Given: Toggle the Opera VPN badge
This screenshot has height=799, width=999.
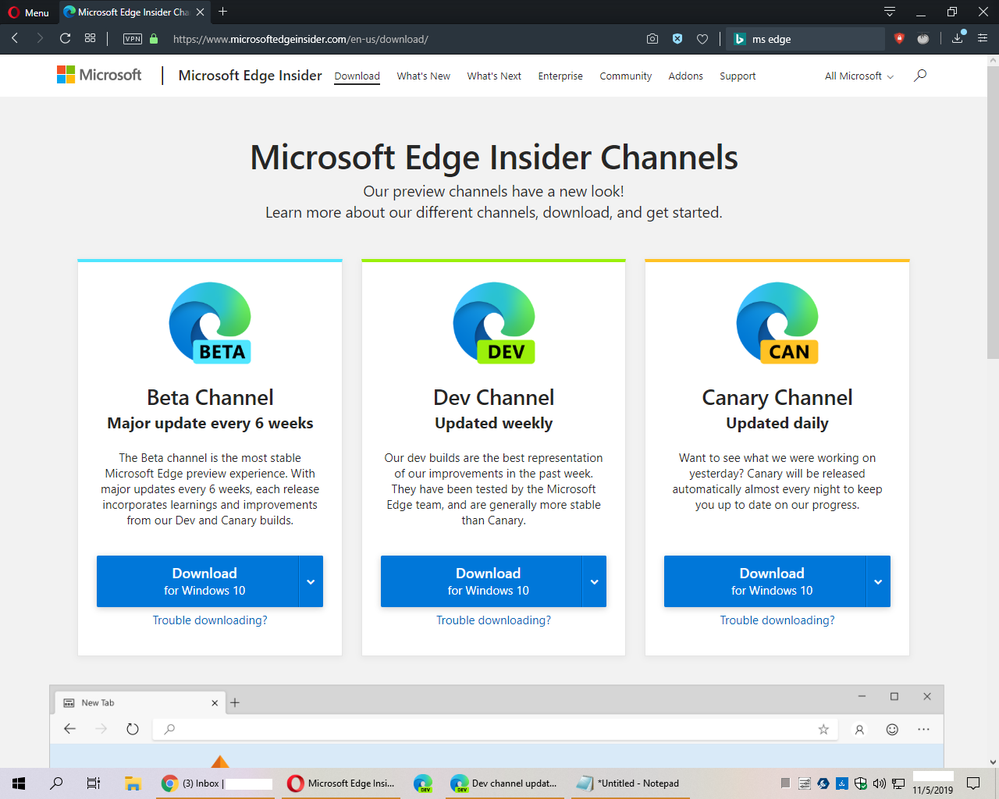Looking at the screenshot, I should 133,39.
